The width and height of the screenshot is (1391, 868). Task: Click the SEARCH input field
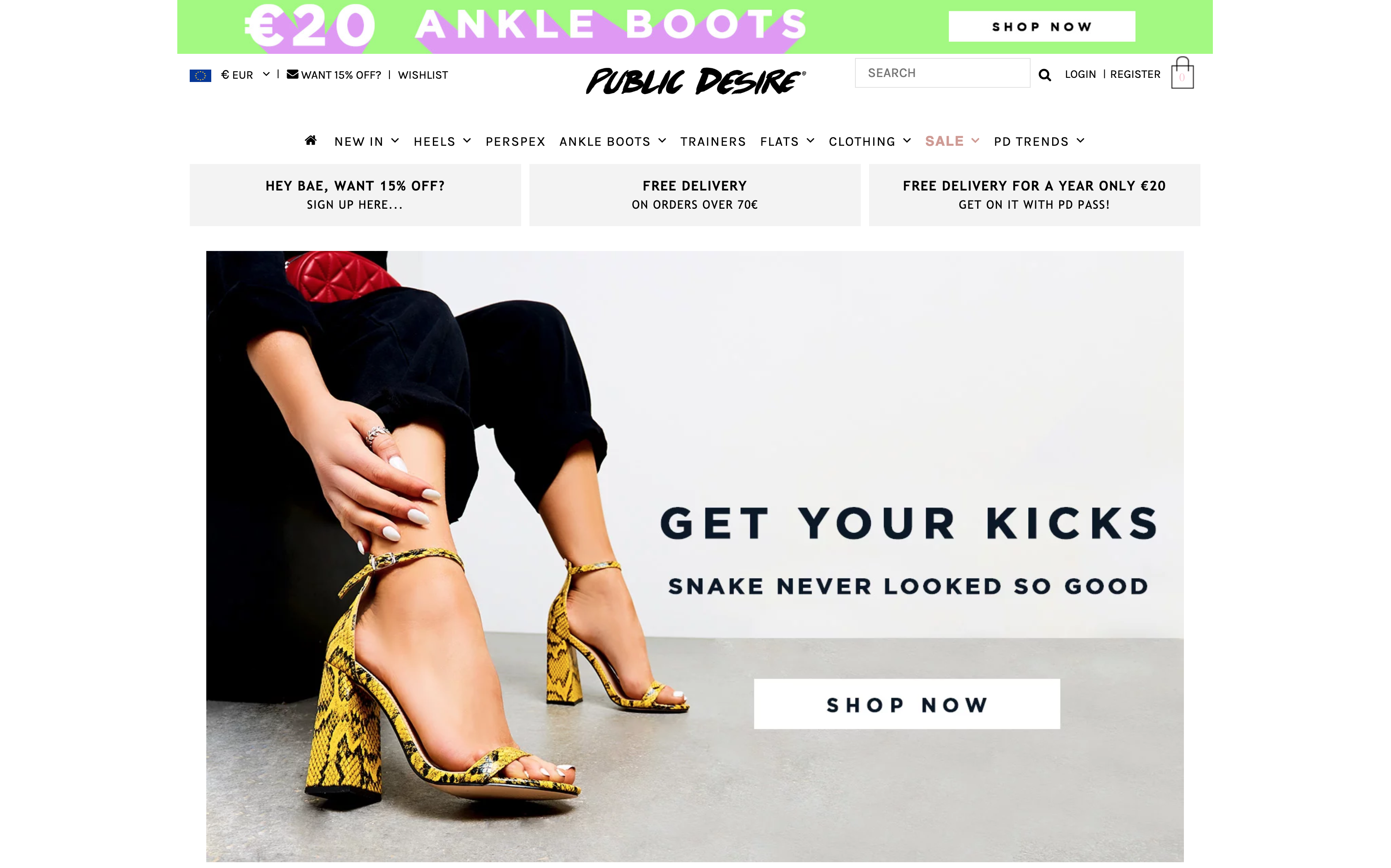pos(942,73)
